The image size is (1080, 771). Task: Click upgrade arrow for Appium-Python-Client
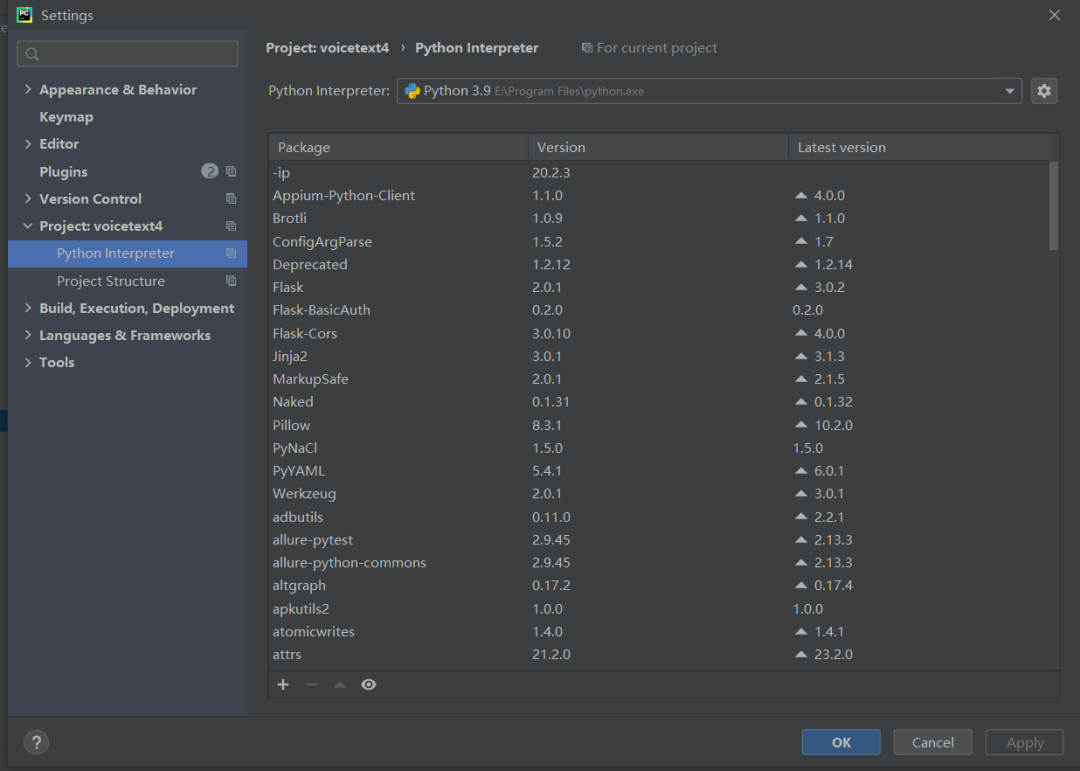(800, 196)
